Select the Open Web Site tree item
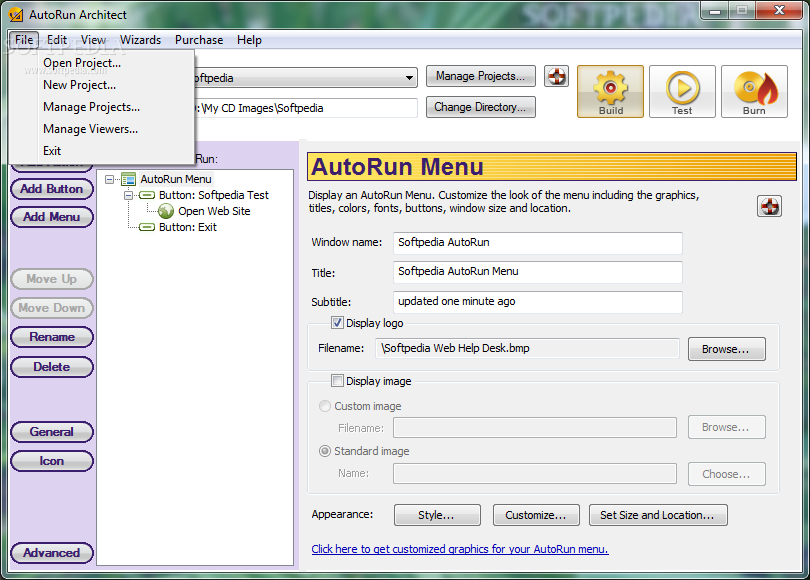 point(214,211)
